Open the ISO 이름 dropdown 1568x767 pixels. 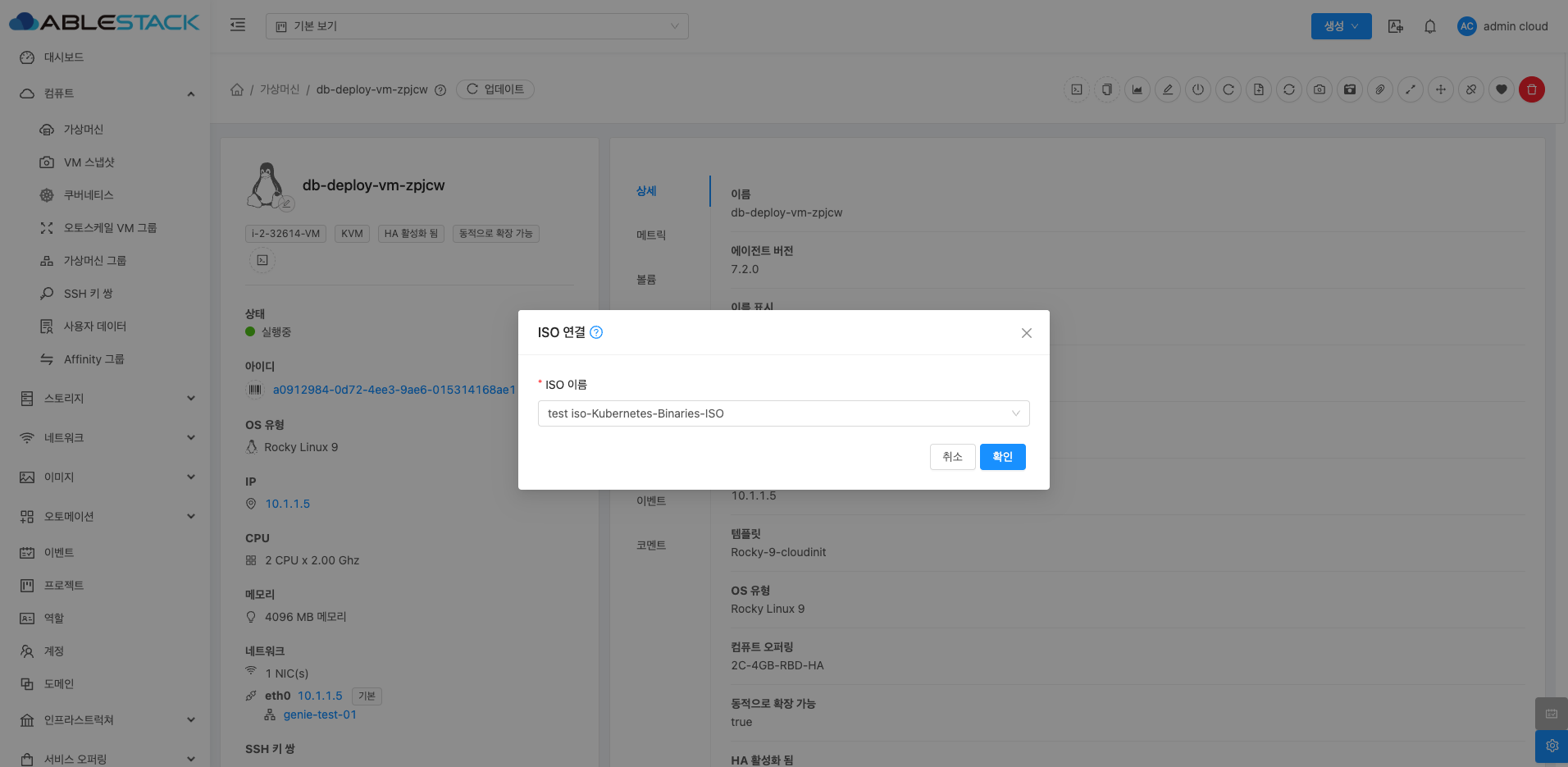[783, 413]
